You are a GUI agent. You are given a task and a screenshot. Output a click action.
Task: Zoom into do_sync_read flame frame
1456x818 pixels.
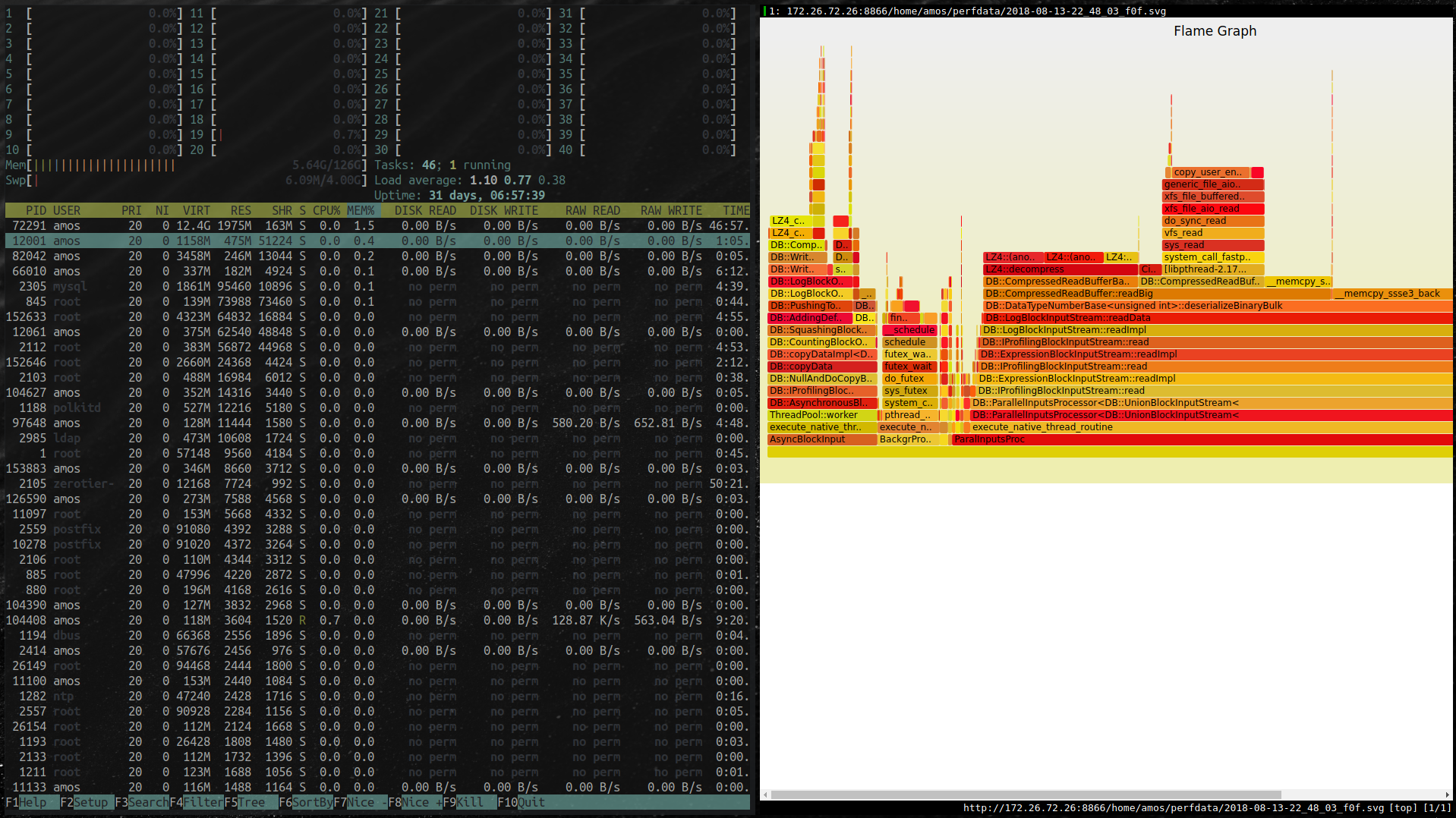pos(1213,221)
